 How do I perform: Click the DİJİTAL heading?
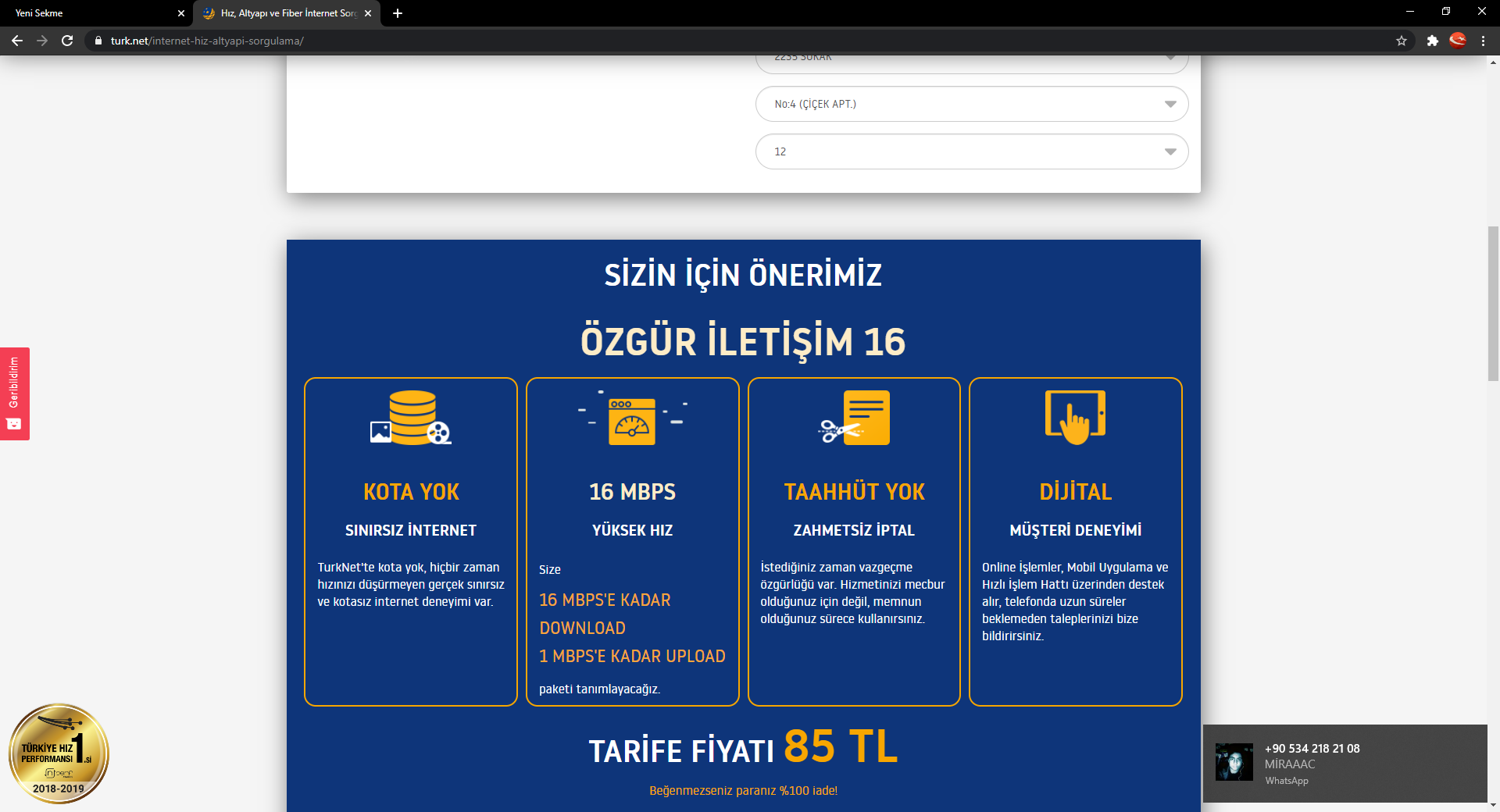(1076, 492)
